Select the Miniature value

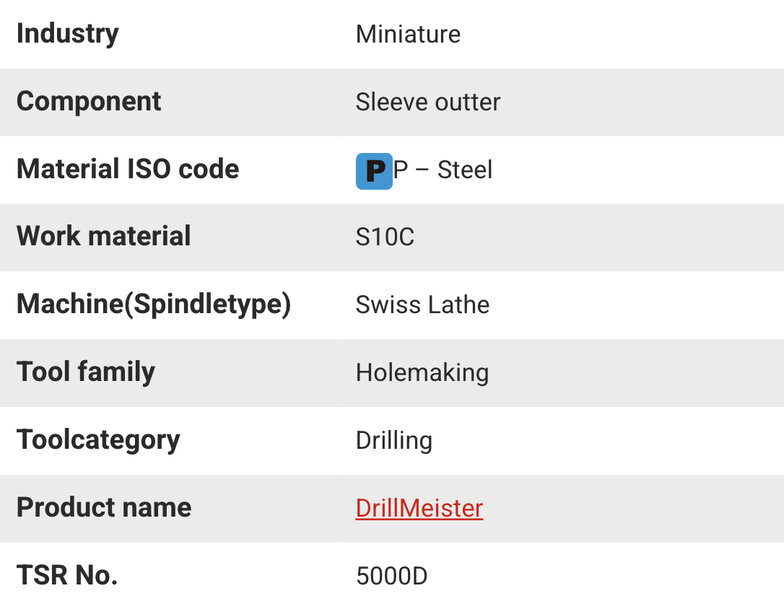coord(408,34)
